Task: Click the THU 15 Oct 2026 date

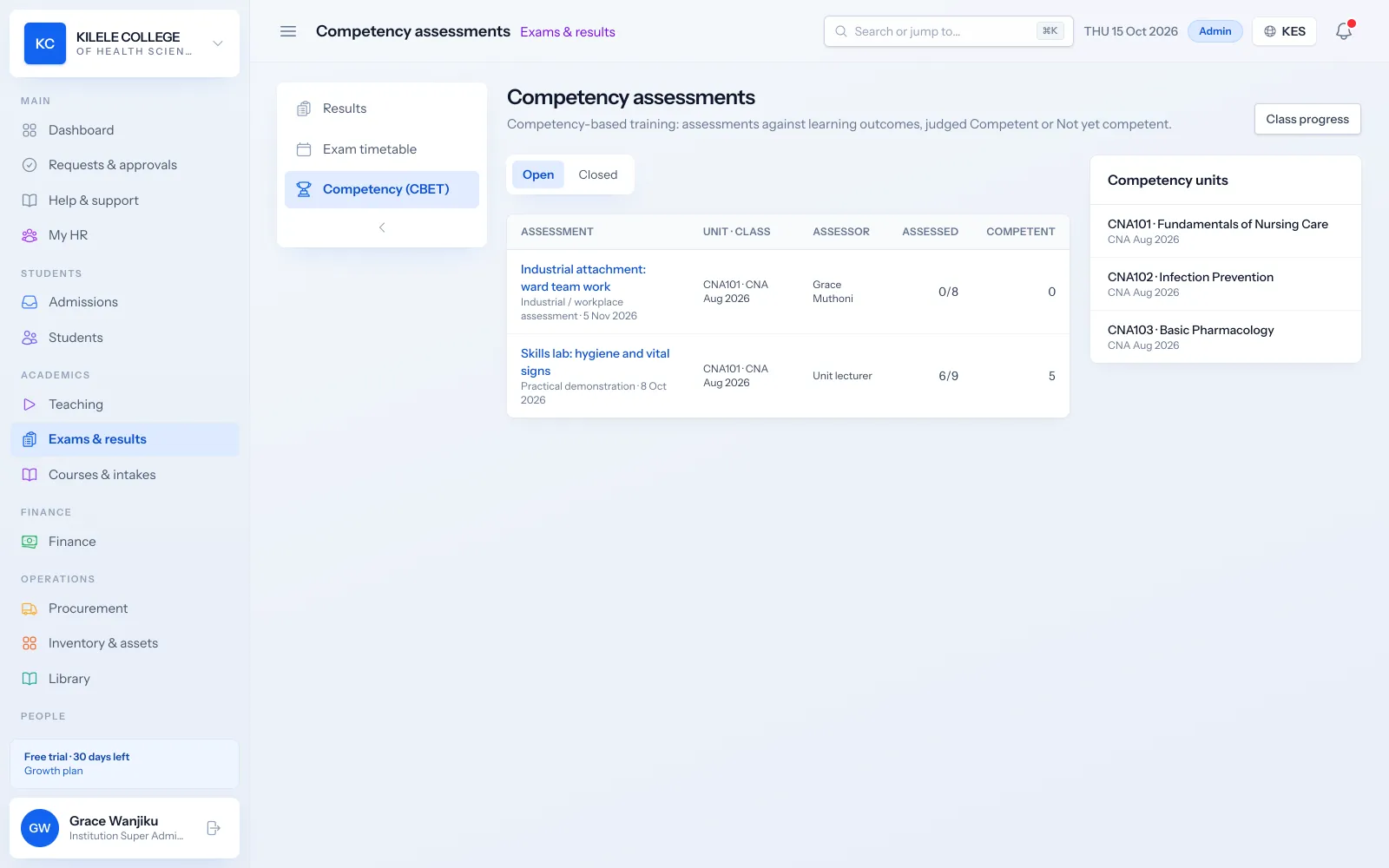Action: pyautogui.click(x=1130, y=31)
